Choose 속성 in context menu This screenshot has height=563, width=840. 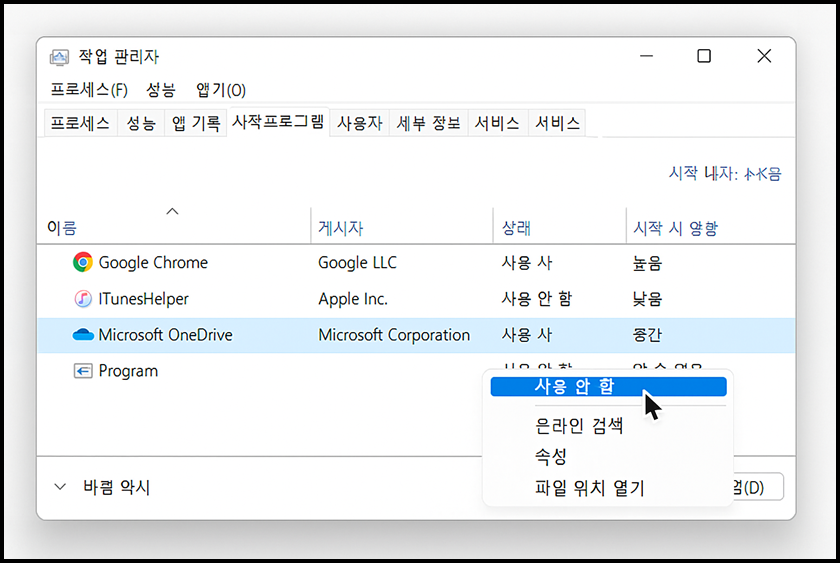tap(551, 456)
